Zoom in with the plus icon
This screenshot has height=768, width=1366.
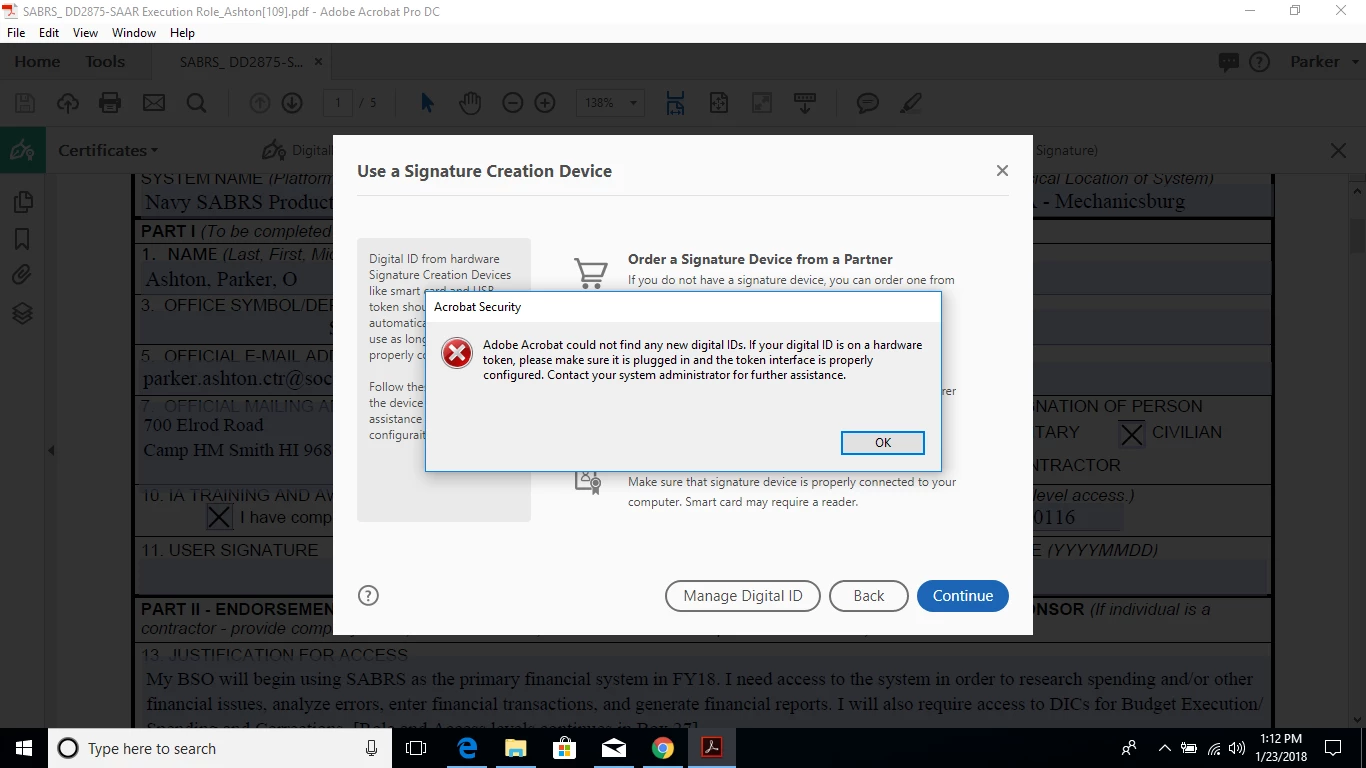(x=545, y=103)
